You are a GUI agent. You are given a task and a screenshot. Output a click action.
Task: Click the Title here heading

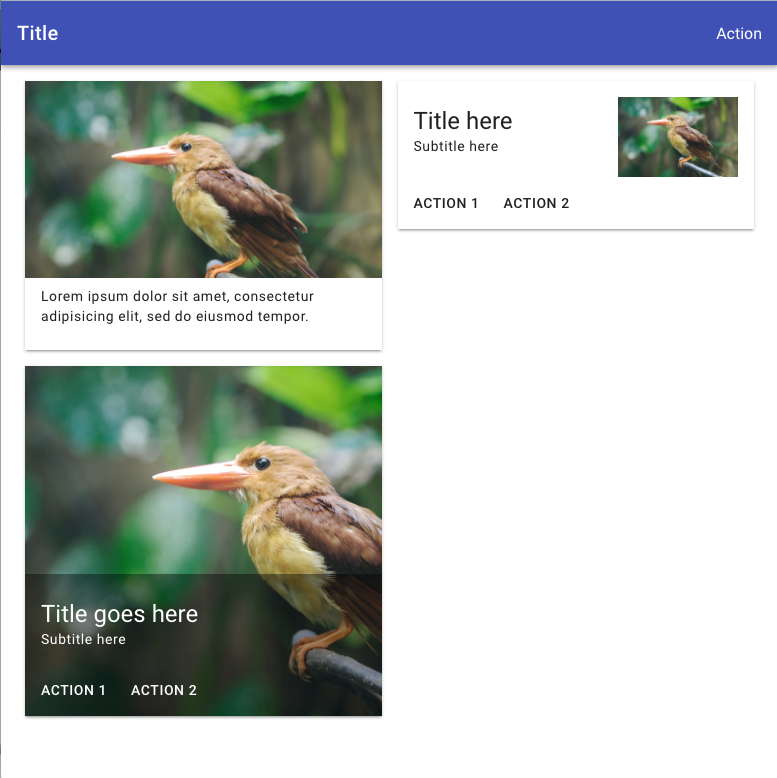[x=462, y=121]
